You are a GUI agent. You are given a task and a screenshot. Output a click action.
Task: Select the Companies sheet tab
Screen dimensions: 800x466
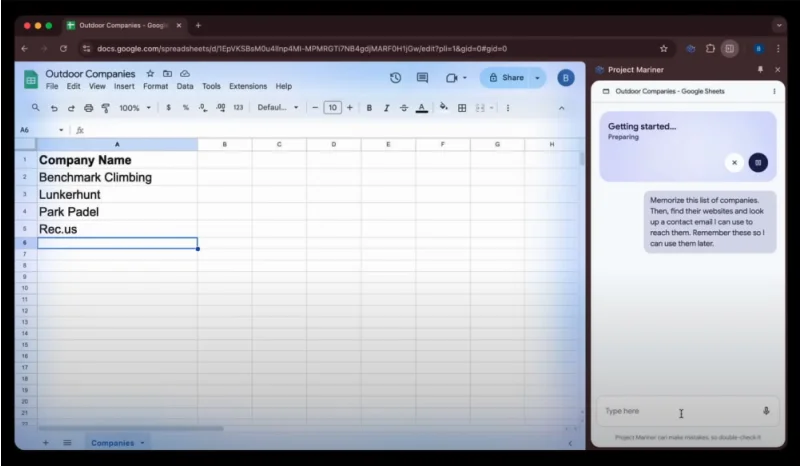(112, 443)
